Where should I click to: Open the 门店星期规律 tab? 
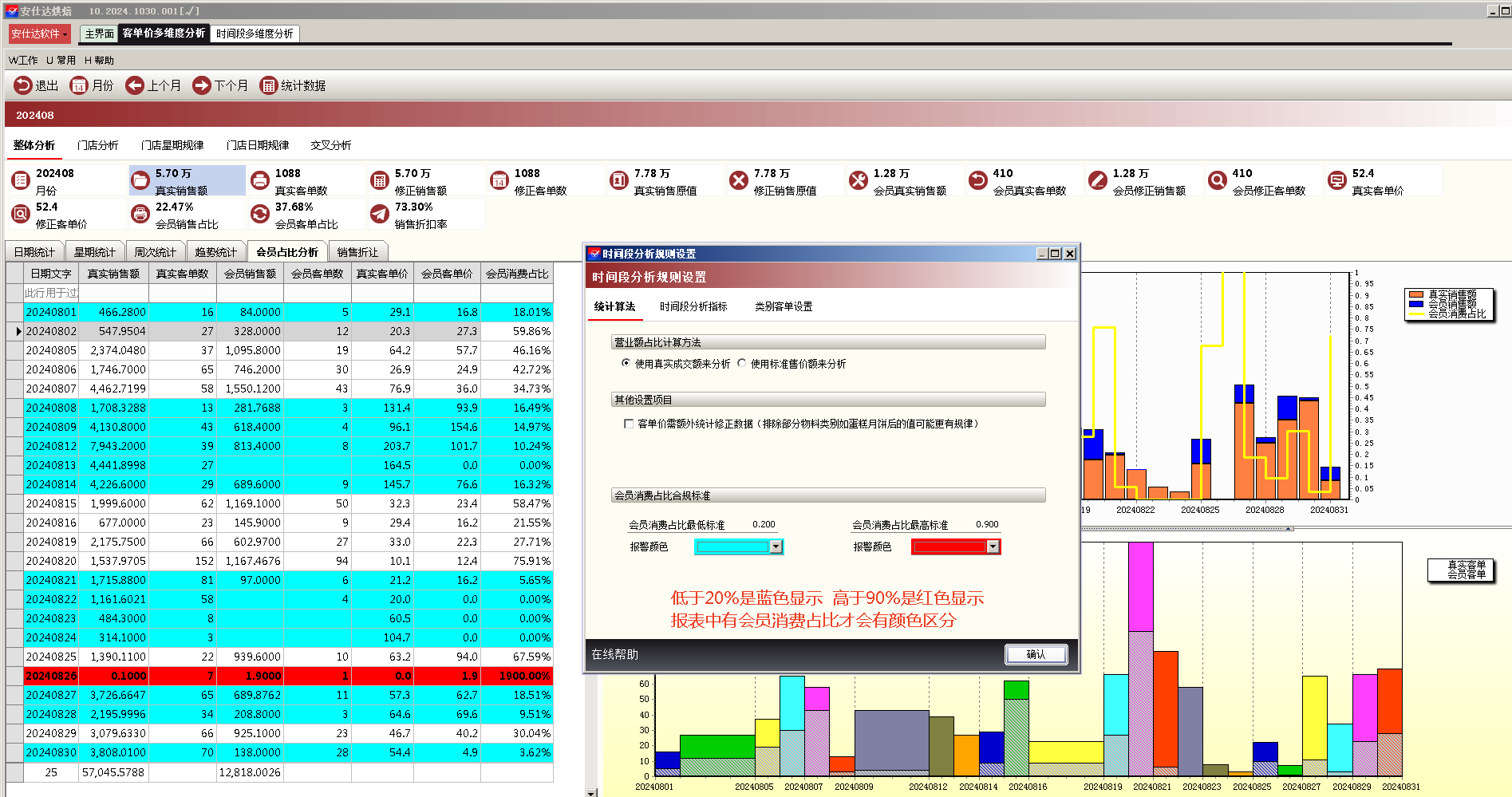172,145
